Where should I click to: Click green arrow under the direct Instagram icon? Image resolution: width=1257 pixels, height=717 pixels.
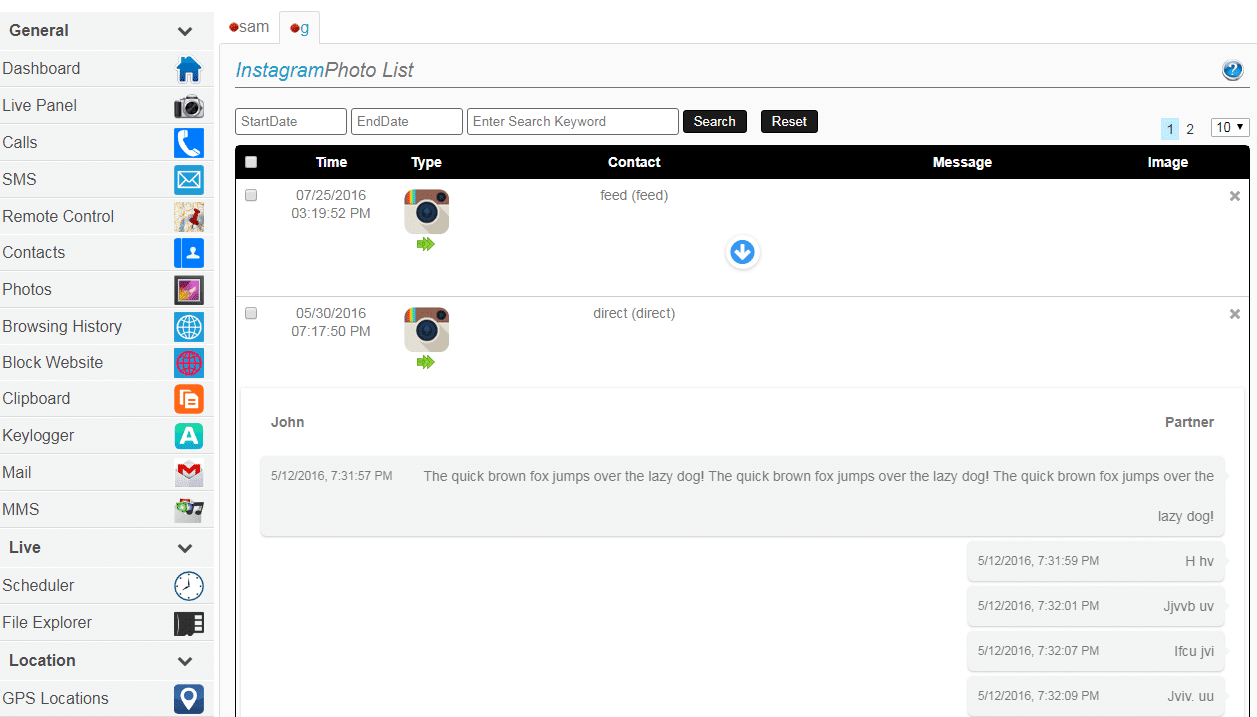point(426,362)
